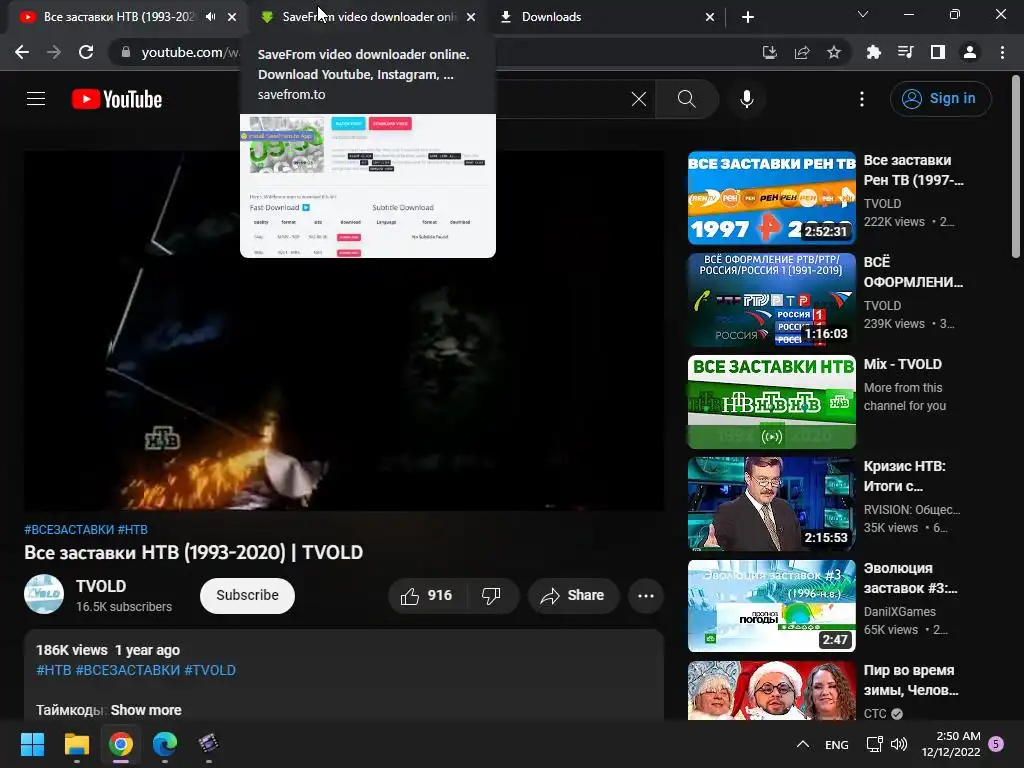Screen dimensions: 1024x768
Task: Open the YouTube guide hamburger menu
Action: [x=36, y=99]
